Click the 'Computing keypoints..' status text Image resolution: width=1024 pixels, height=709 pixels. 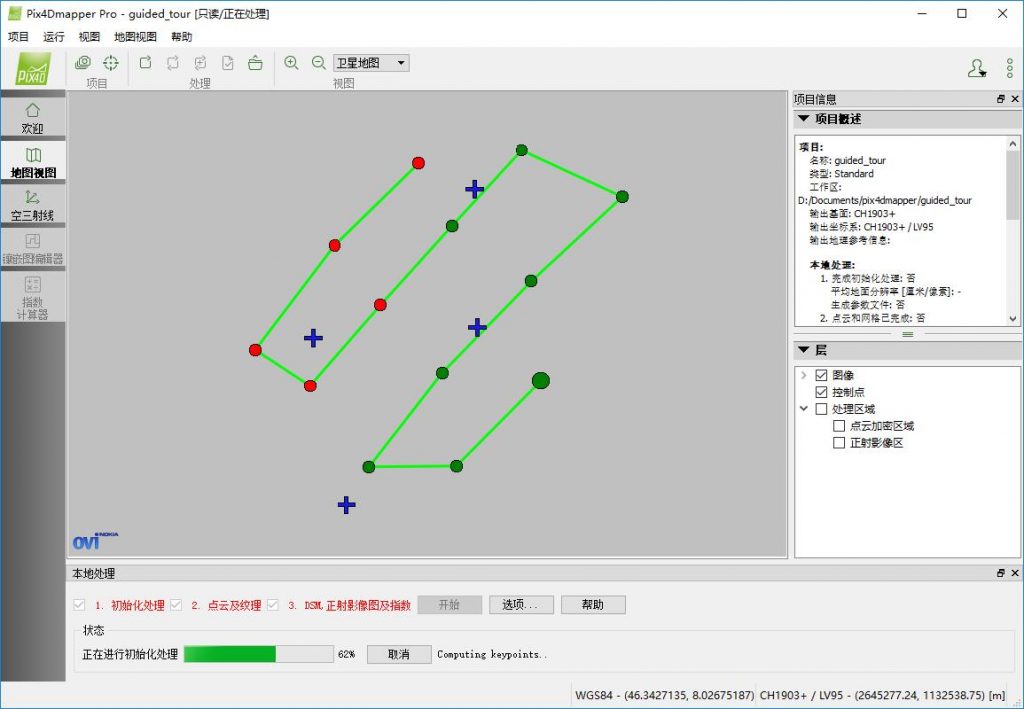point(492,654)
